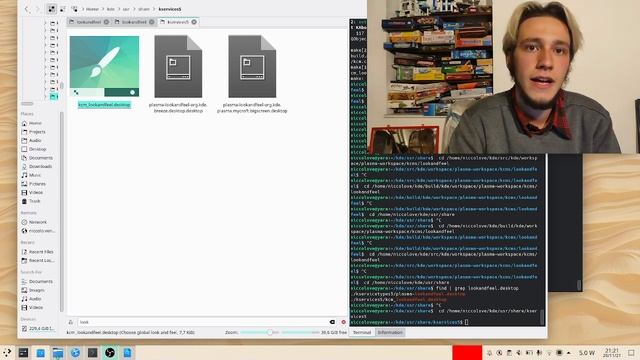The width and height of the screenshot is (640, 360).
Task: Open subfolder arrow before kde breadcrumb
Action: (x=103, y=9)
